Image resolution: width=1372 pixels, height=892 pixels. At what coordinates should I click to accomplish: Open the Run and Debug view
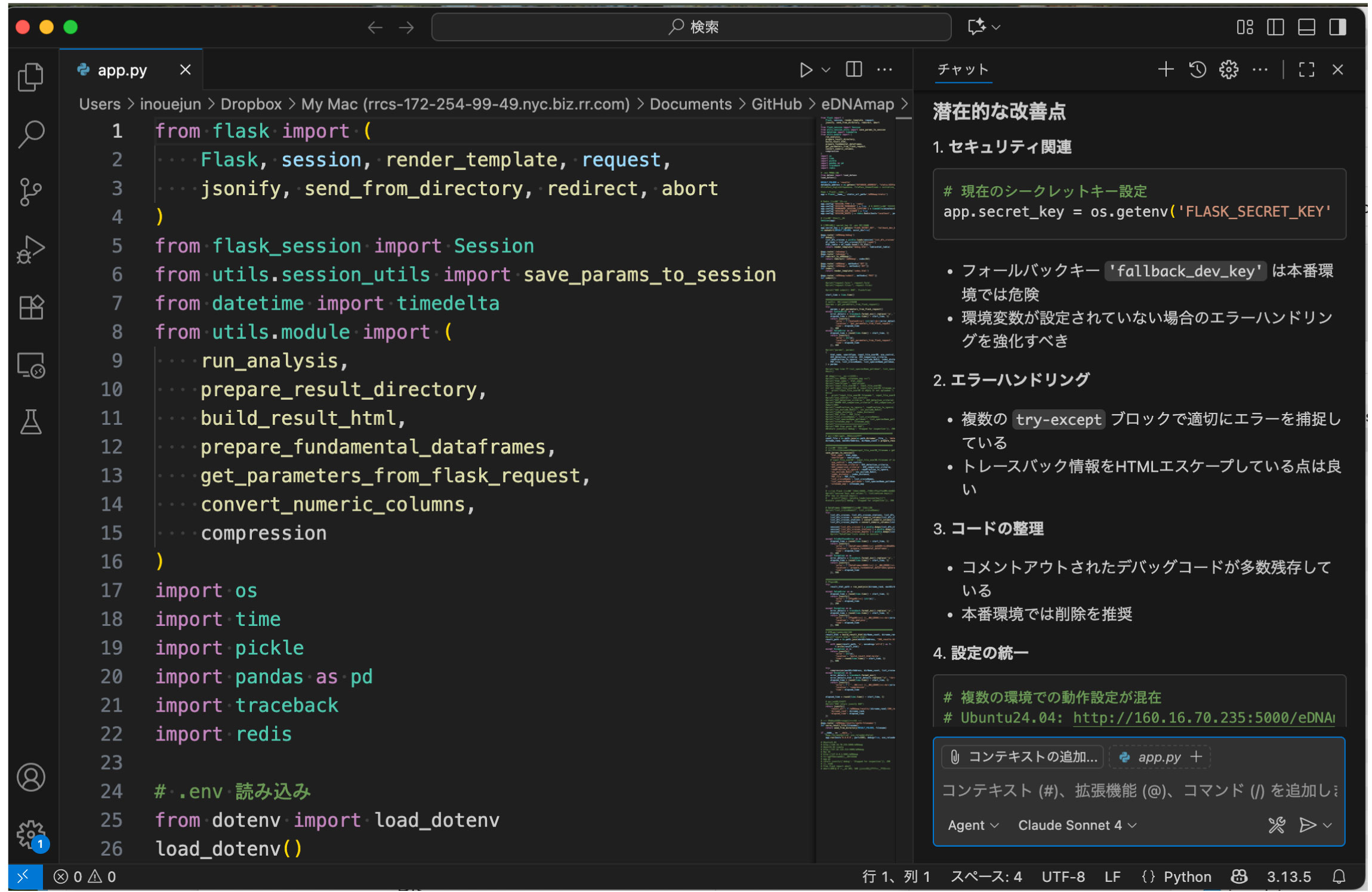click(30, 249)
